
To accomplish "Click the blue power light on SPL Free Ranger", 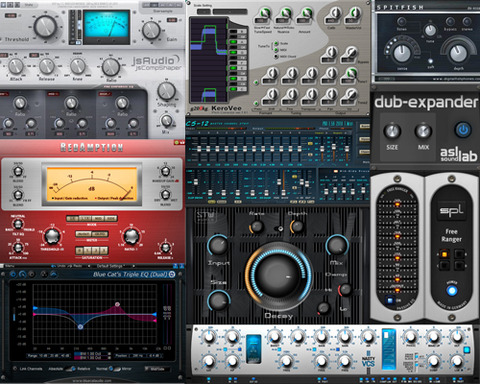I will point(452,291).
